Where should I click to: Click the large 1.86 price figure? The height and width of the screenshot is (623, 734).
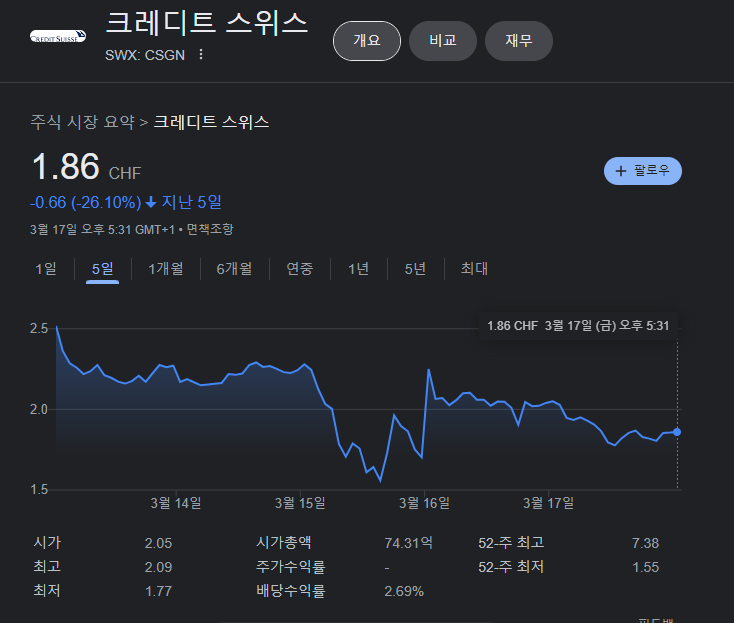tap(66, 166)
